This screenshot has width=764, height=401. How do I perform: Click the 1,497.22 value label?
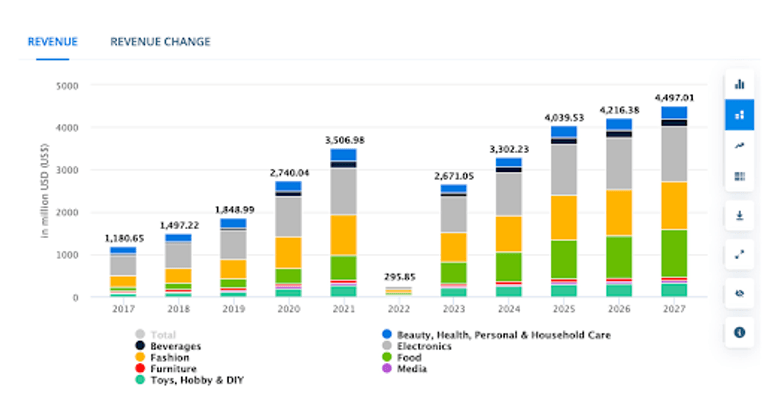point(179,226)
